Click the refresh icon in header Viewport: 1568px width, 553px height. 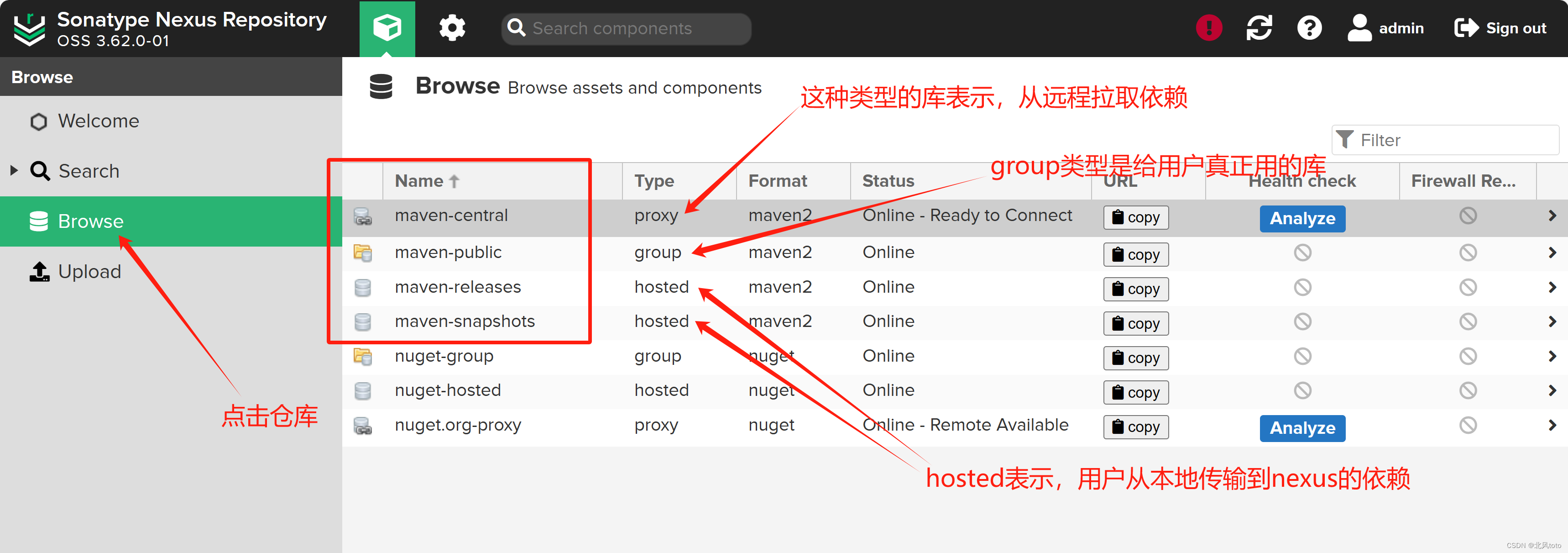(1259, 28)
